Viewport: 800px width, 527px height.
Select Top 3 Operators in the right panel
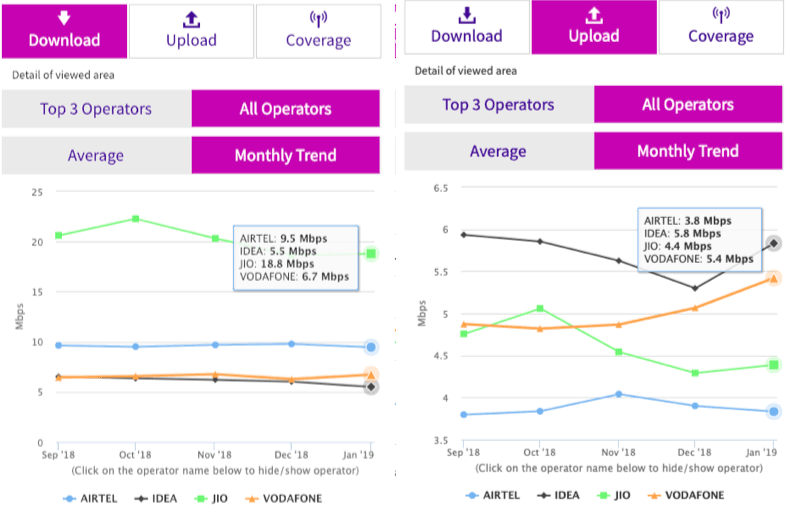click(x=499, y=105)
